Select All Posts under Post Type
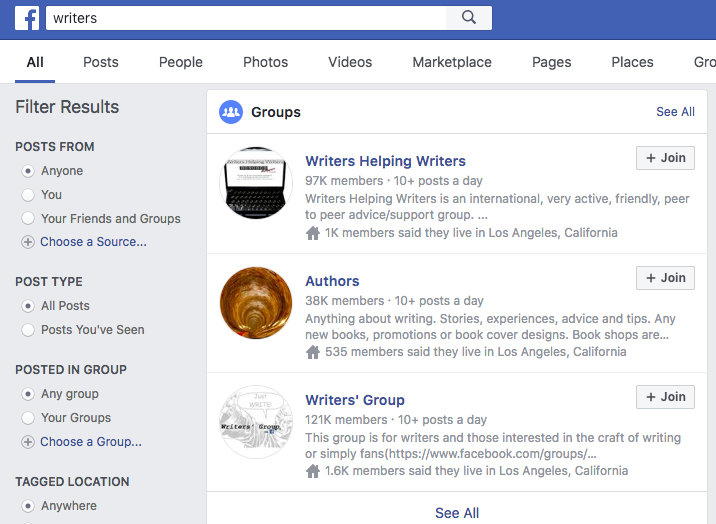The image size is (716, 524). click(28, 306)
